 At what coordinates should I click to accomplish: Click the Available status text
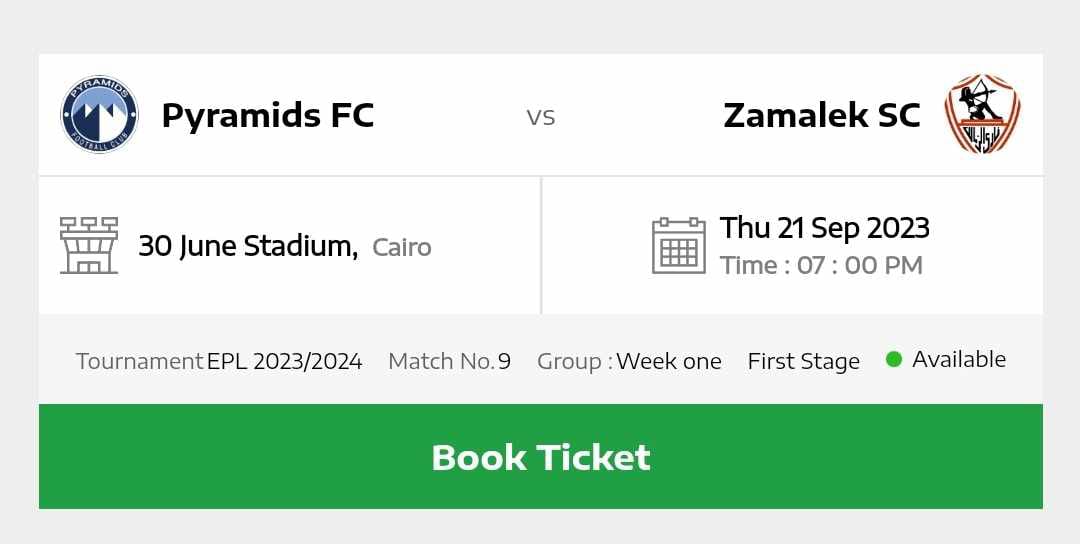(x=959, y=360)
